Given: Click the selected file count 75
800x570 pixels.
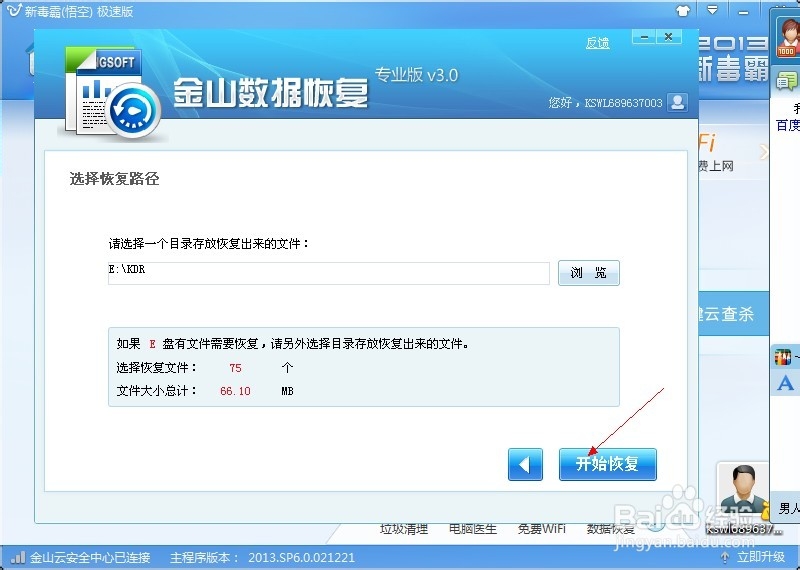Looking at the screenshot, I should (235, 368).
